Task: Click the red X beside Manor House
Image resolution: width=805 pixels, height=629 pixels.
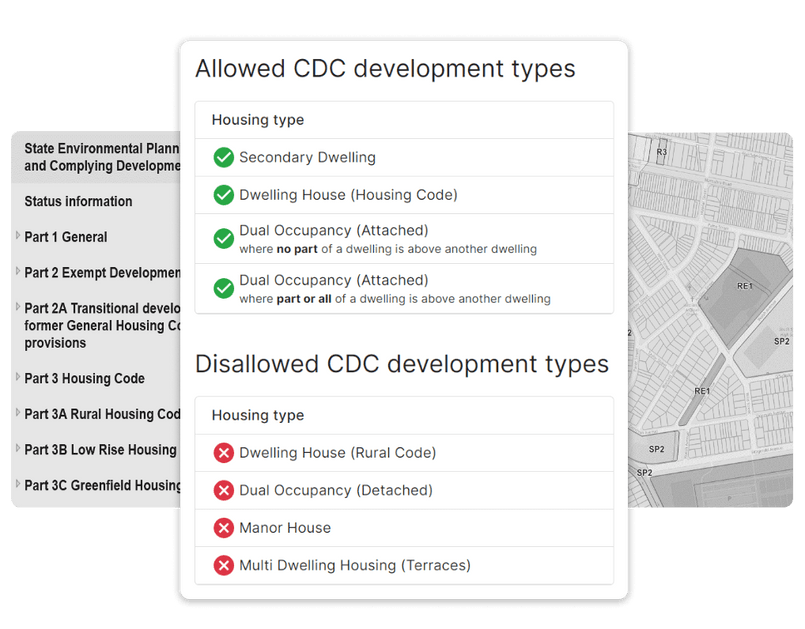Action: point(223,528)
